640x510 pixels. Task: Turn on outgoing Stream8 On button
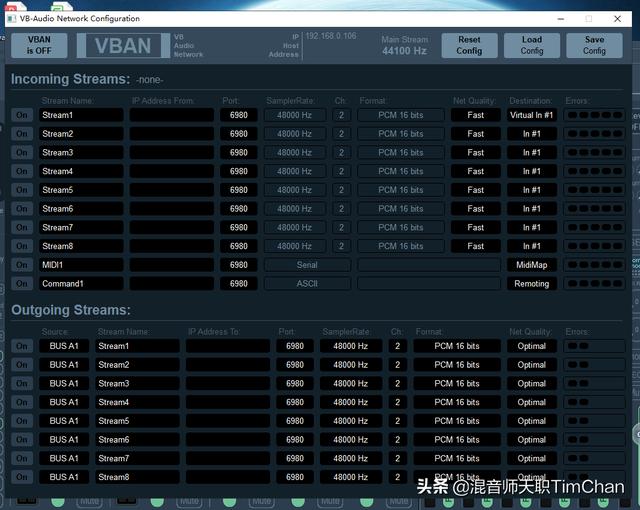tap(22, 477)
